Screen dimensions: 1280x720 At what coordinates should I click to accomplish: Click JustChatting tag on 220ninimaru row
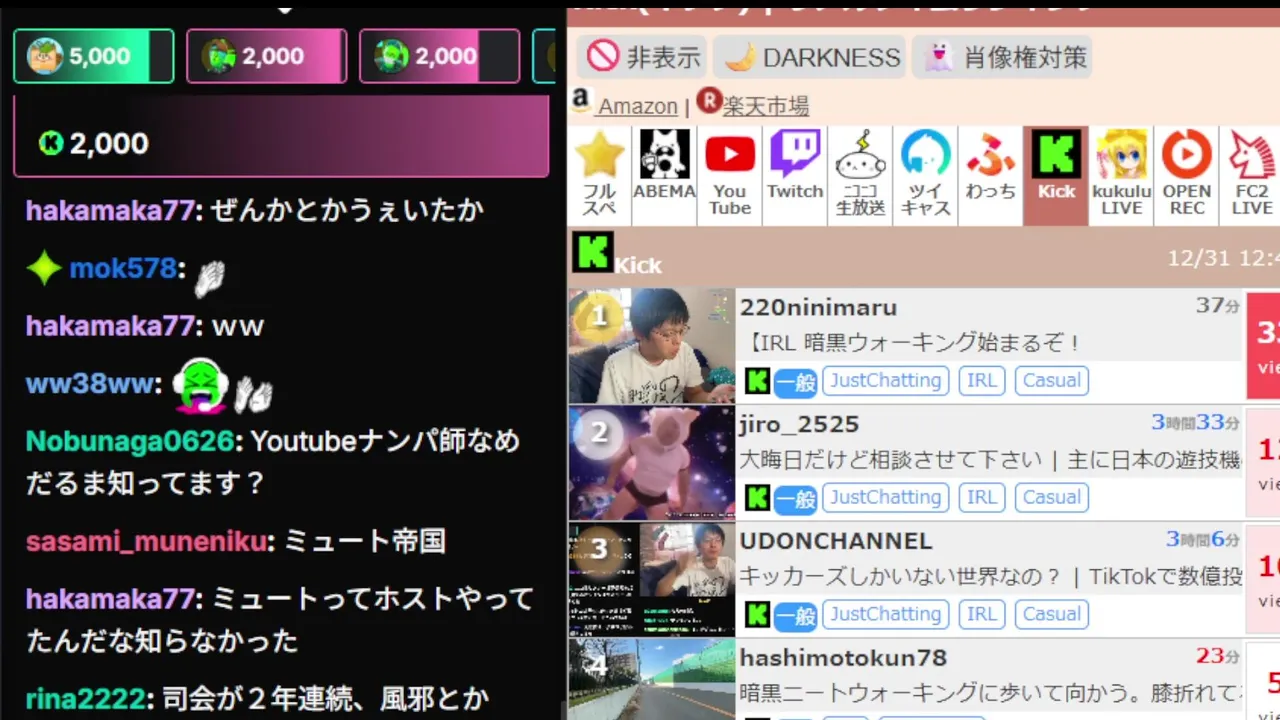coord(885,380)
